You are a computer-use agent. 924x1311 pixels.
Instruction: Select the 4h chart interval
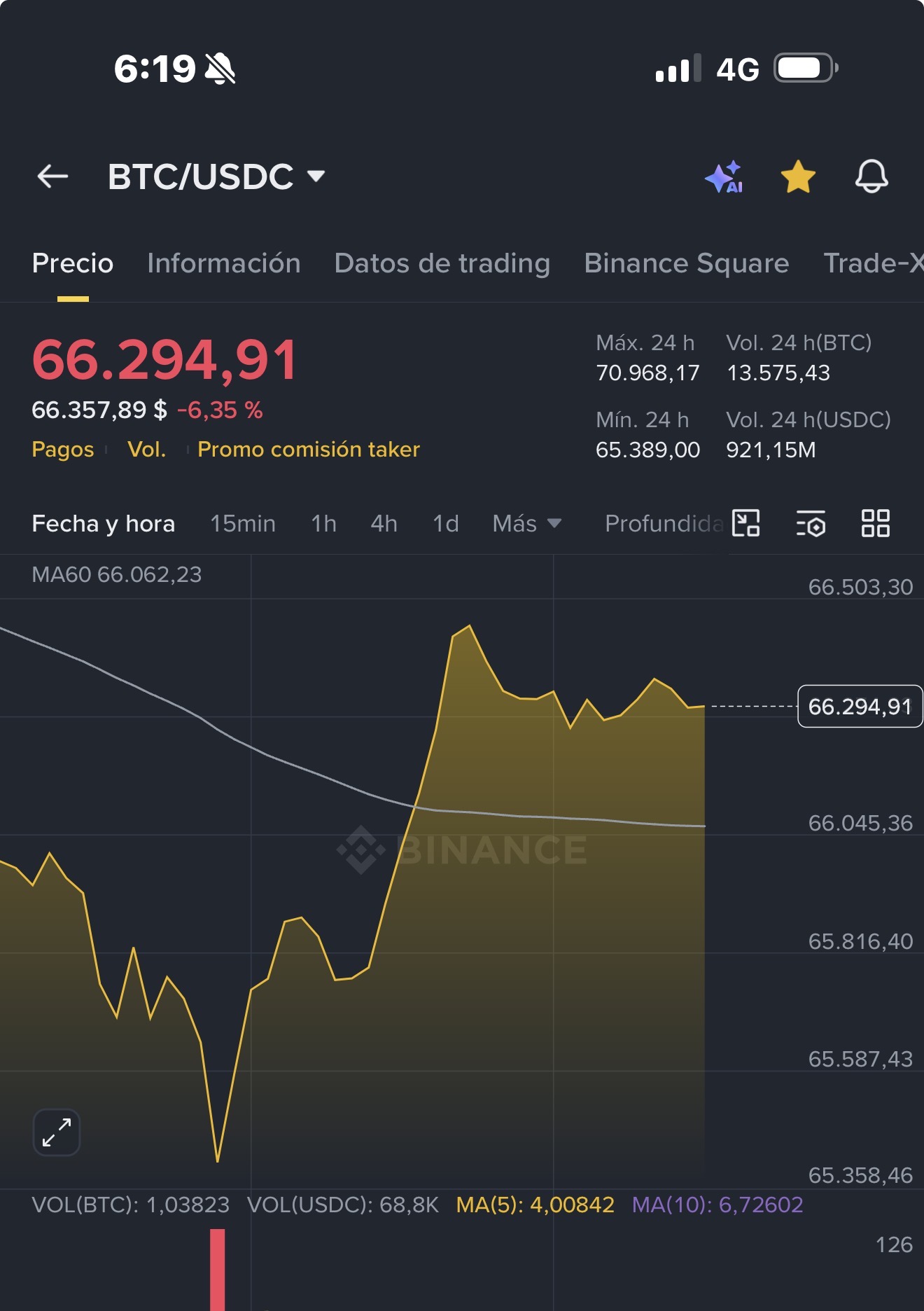pyautogui.click(x=384, y=524)
